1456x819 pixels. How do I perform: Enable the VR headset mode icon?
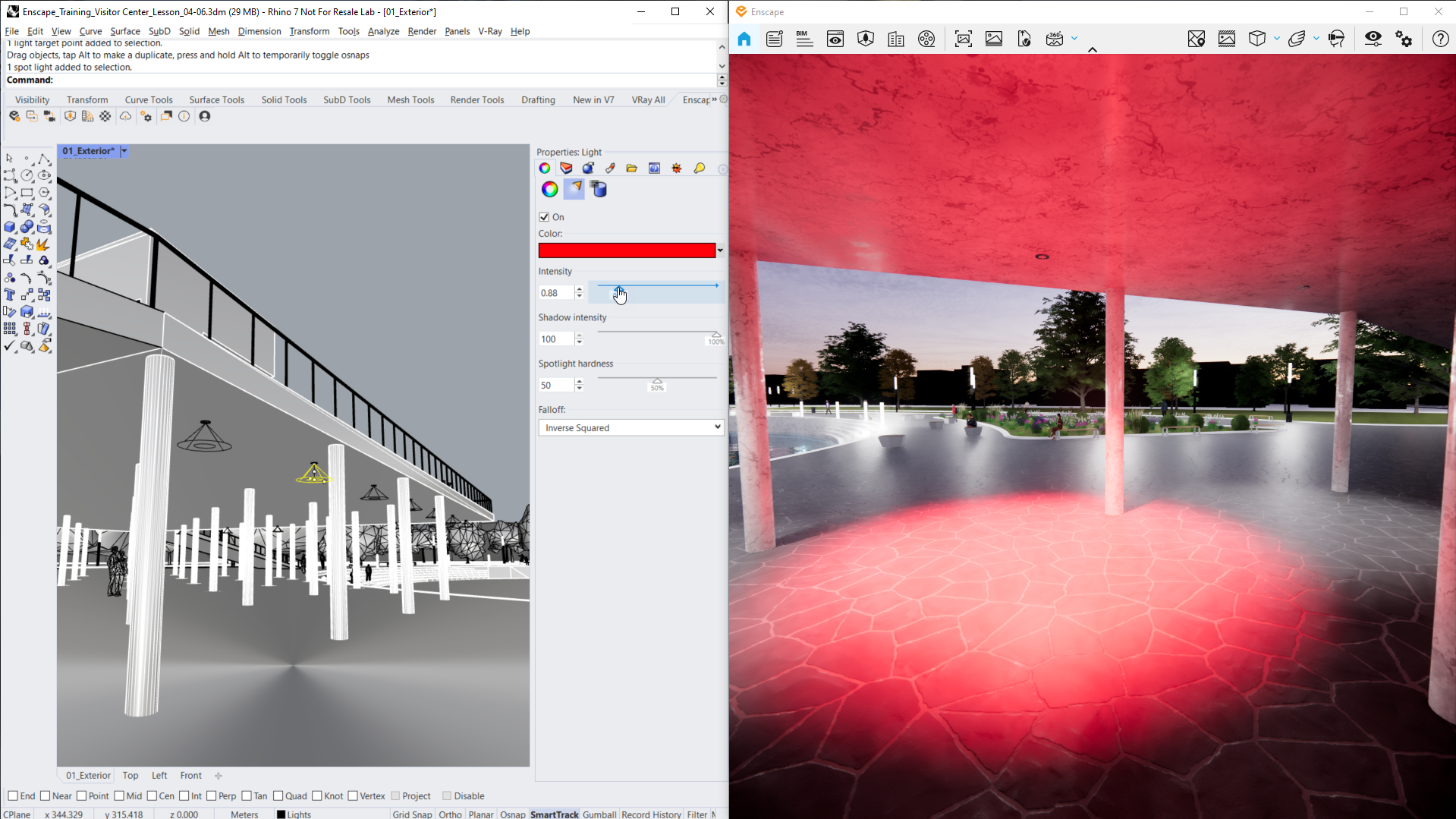pyautogui.click(x=1336, y=39)
